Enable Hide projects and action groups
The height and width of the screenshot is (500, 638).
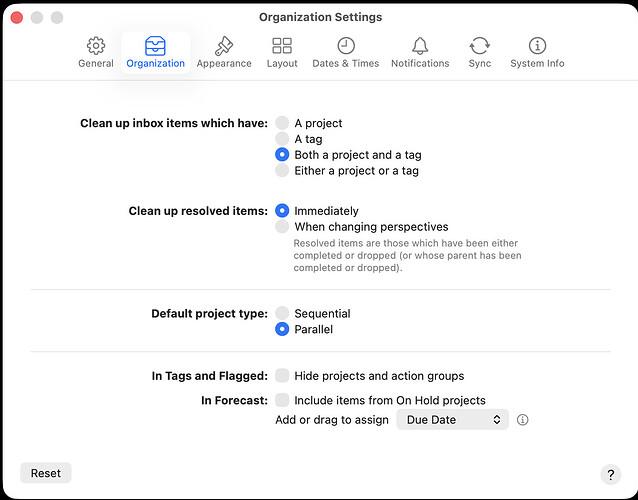283,376
